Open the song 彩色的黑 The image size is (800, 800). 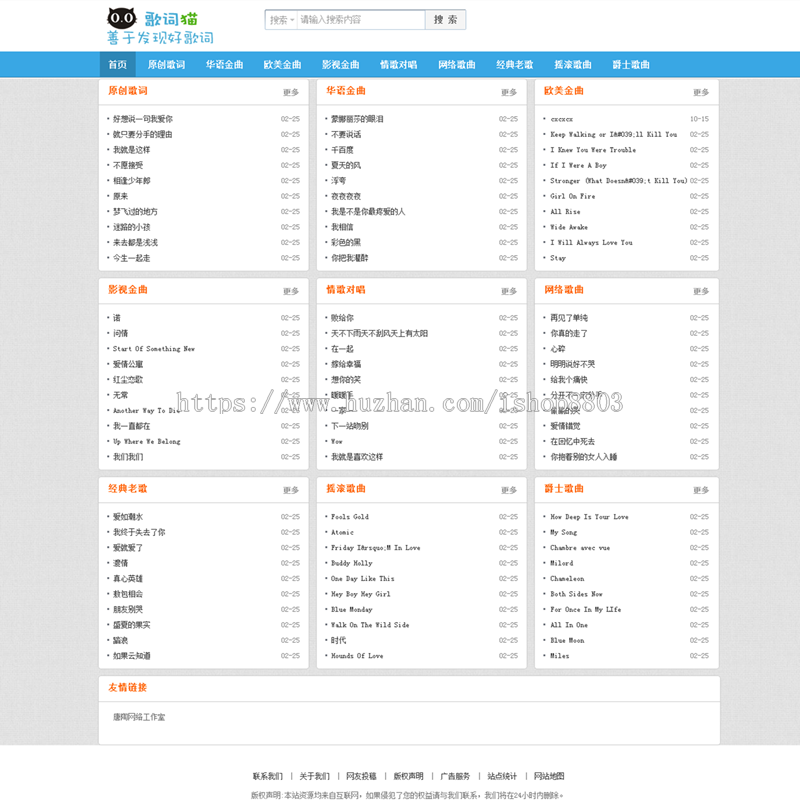pyautogui.click(x=346, y=242)
